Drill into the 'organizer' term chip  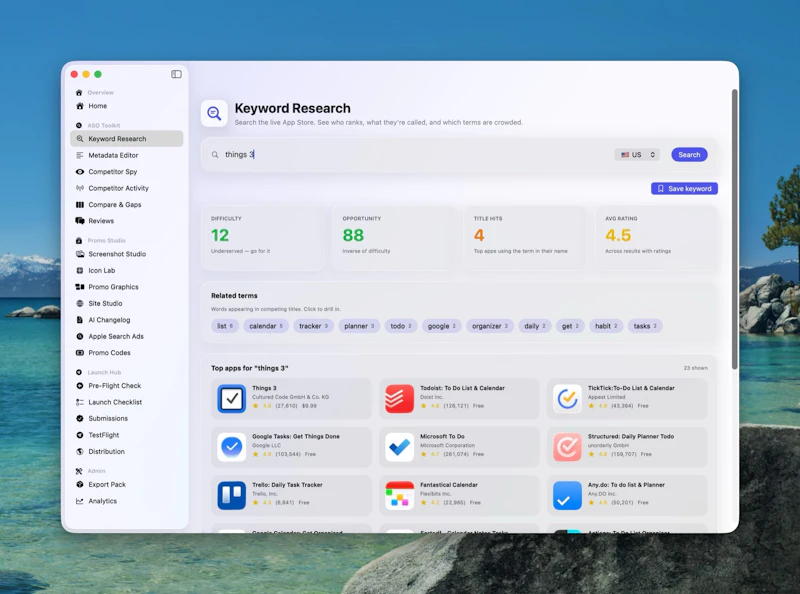click(490, 326)
